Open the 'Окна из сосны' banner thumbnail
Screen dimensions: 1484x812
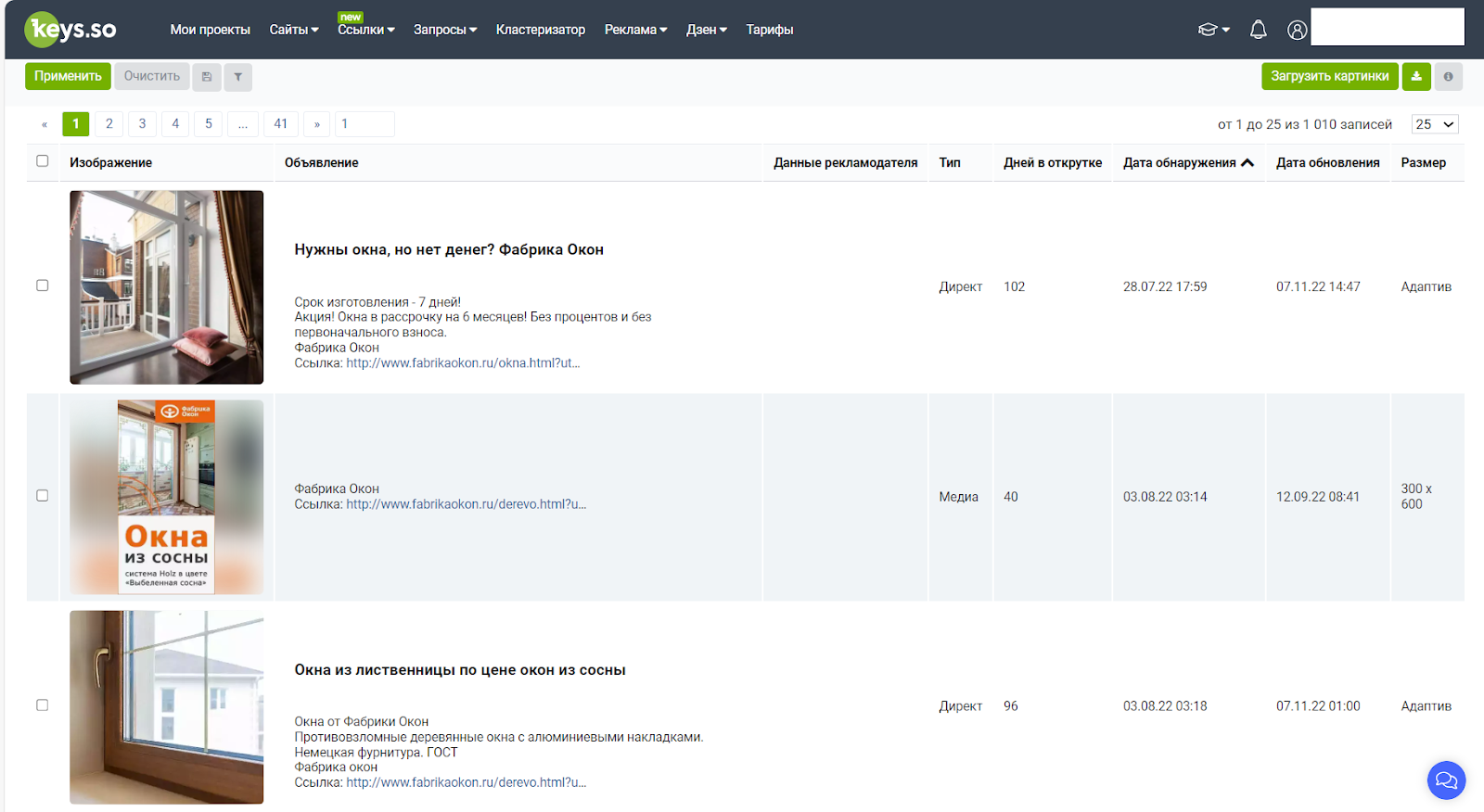point(167,497)
